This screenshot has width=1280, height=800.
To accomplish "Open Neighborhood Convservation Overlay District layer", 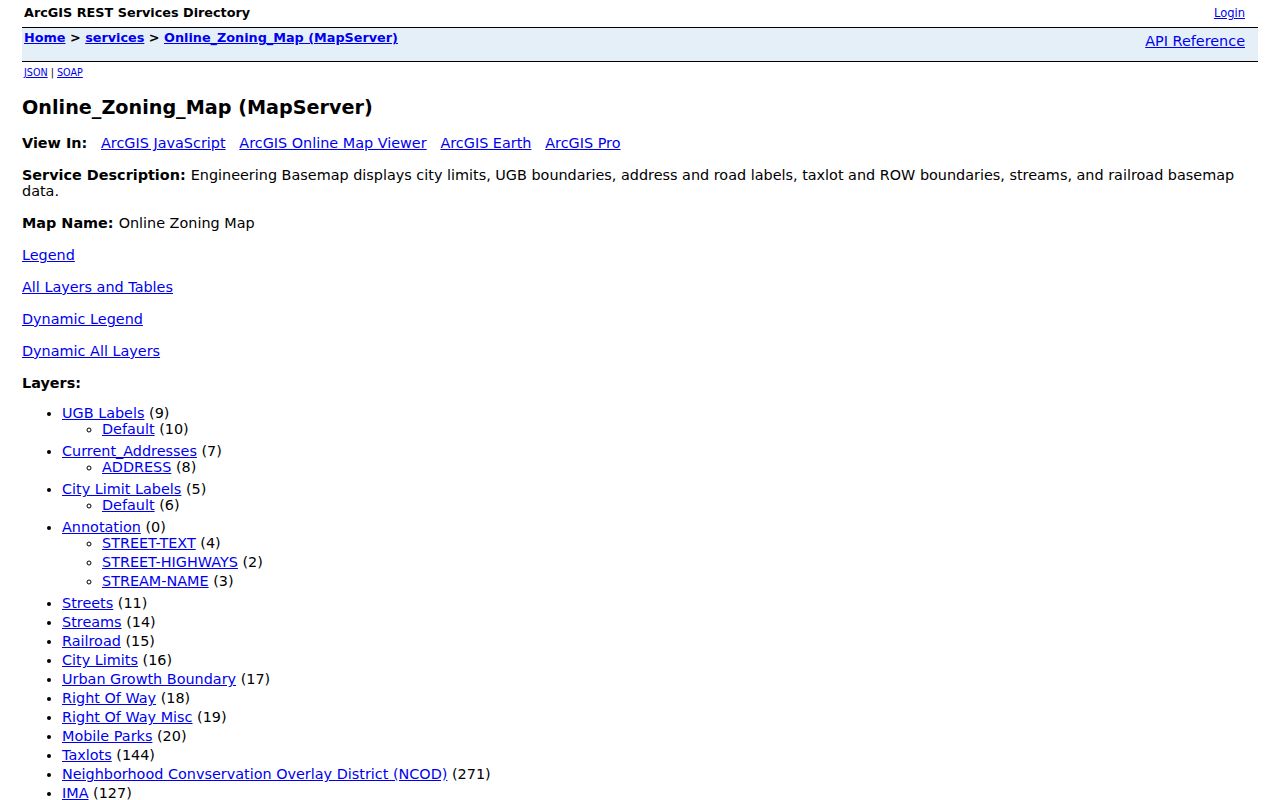I will [255, 774].
